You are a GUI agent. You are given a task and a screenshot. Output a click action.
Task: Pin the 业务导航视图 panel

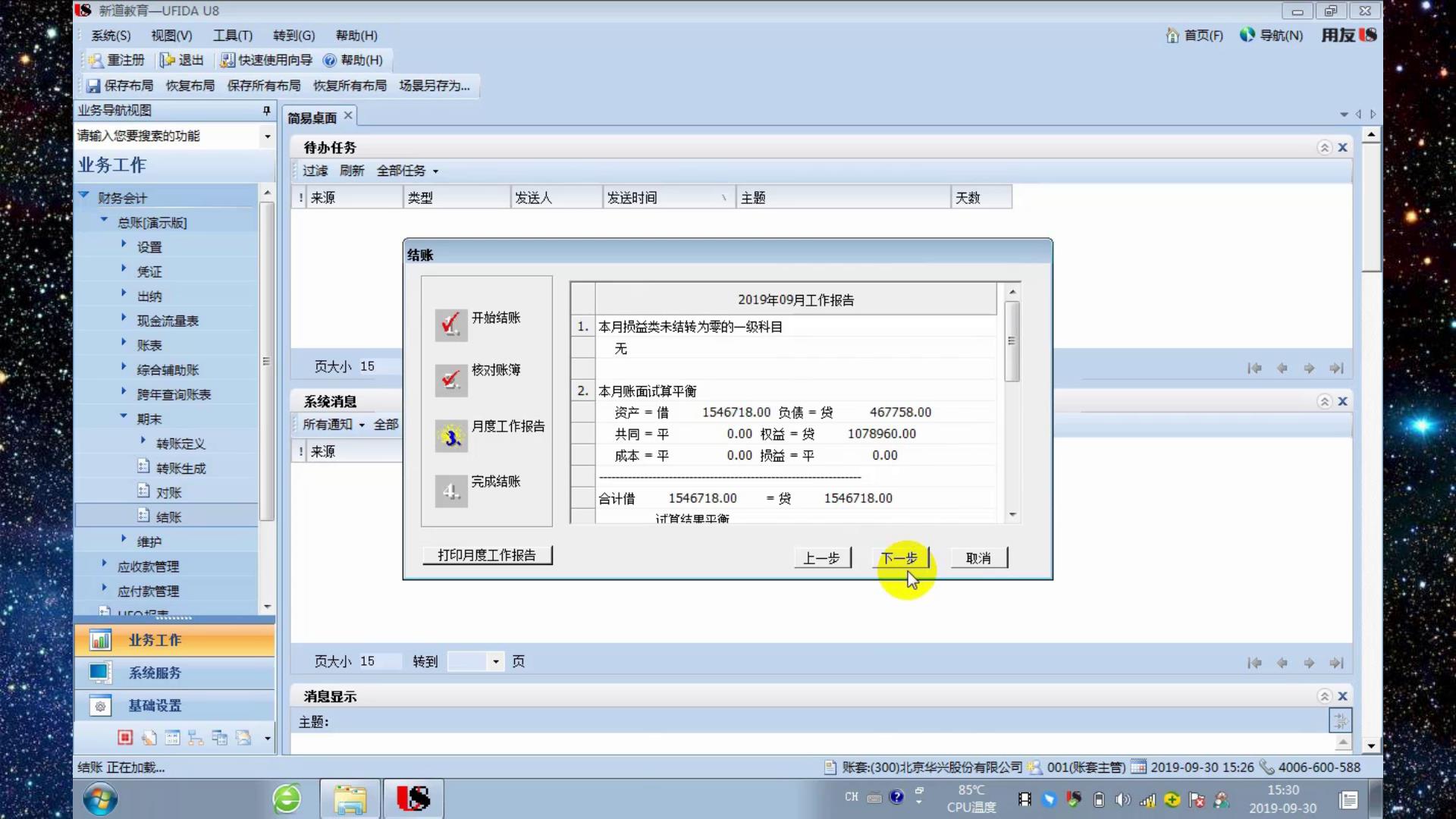[266, 111]
